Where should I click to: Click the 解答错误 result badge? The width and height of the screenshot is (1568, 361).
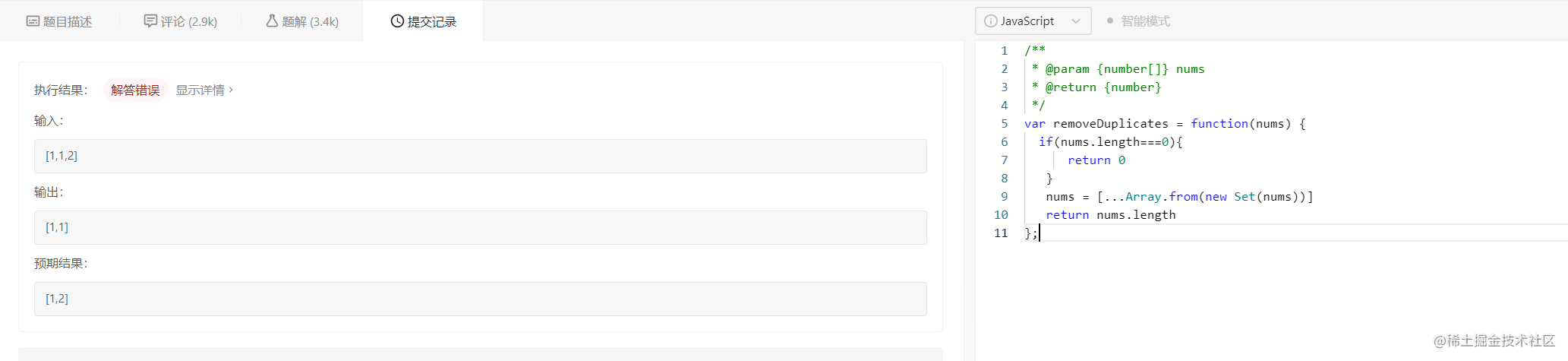coord(135,90)
